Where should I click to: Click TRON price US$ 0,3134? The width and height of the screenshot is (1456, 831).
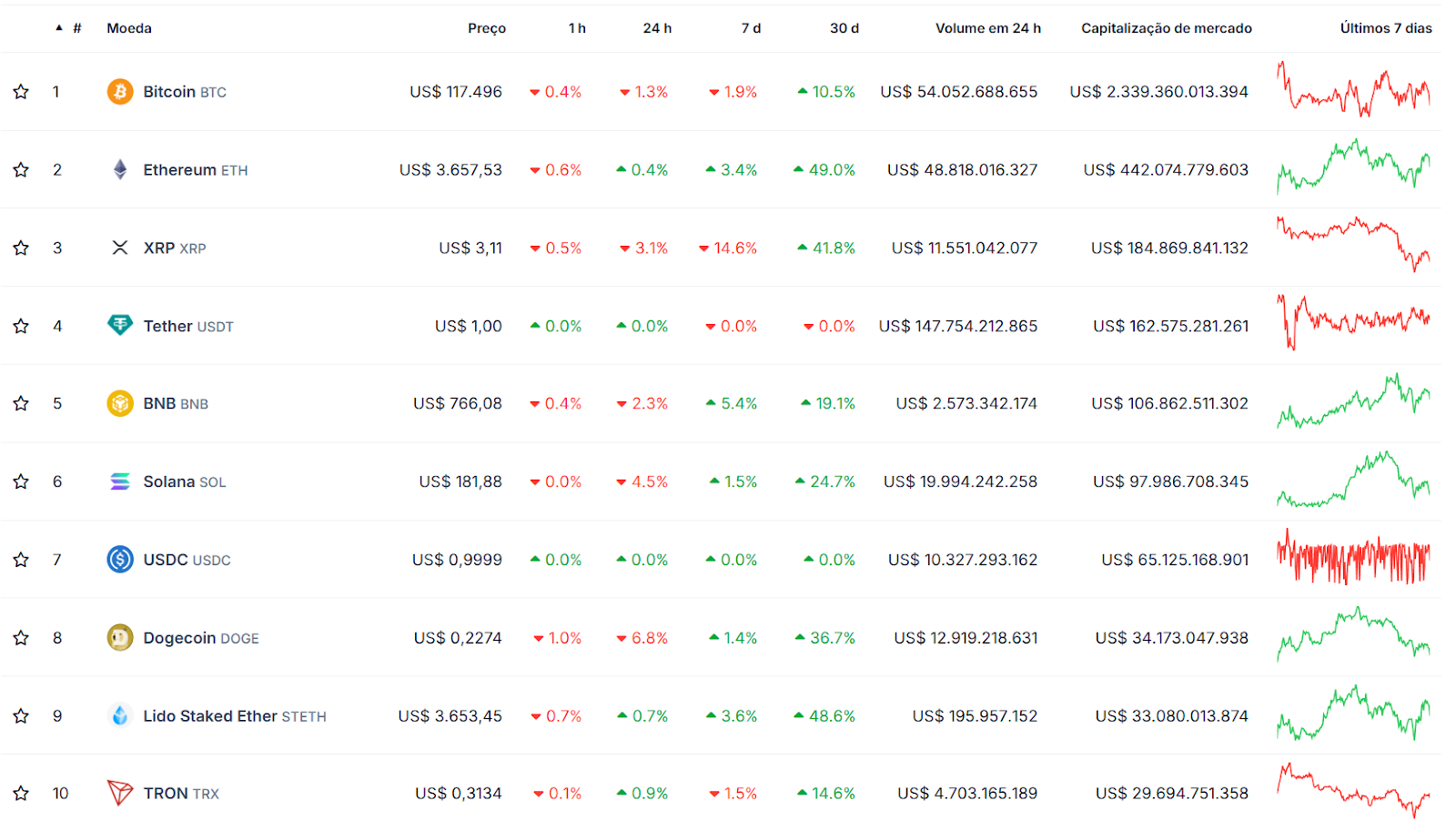[459, 794]
